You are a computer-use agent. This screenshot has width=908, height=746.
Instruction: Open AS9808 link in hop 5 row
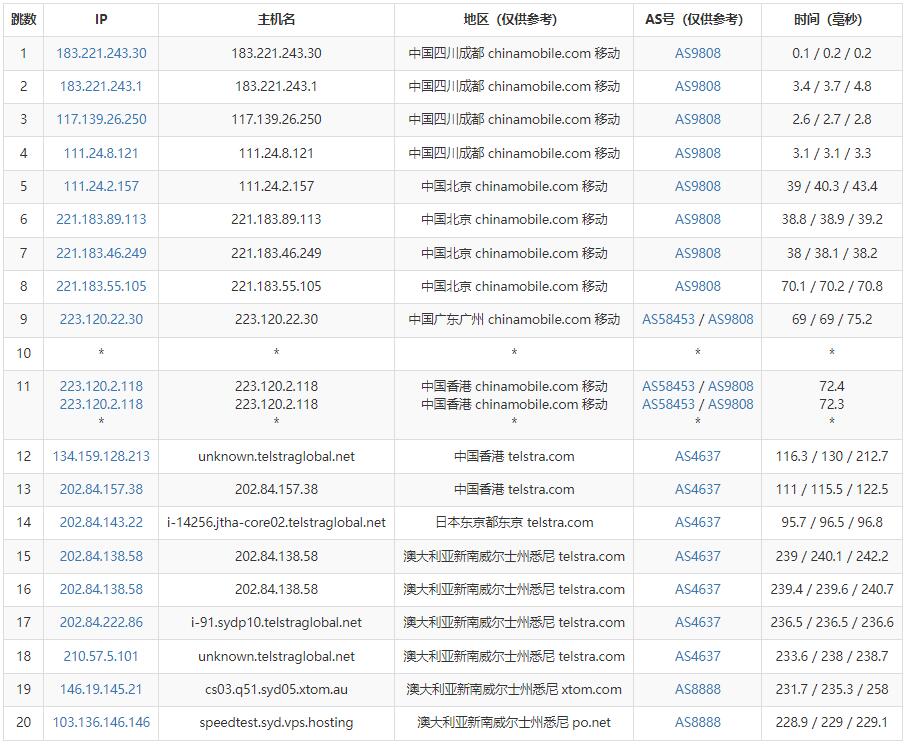698,186
